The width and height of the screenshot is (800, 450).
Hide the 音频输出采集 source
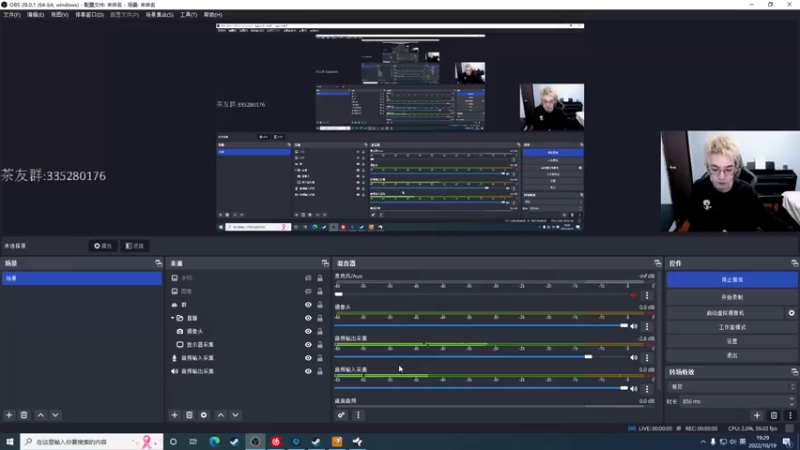click(x=308, y=371)
